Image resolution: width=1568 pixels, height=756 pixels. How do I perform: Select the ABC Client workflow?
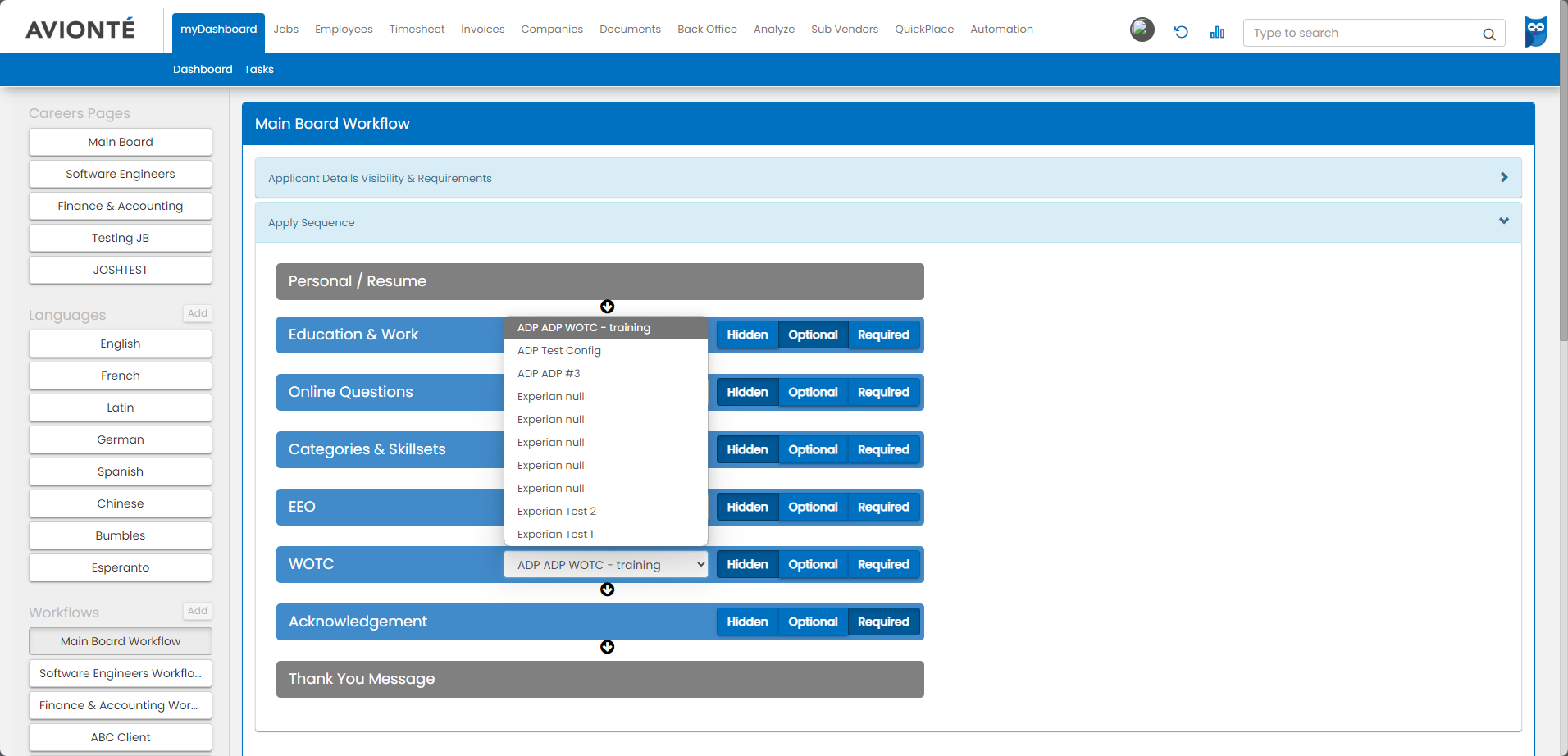click(121, 737)
